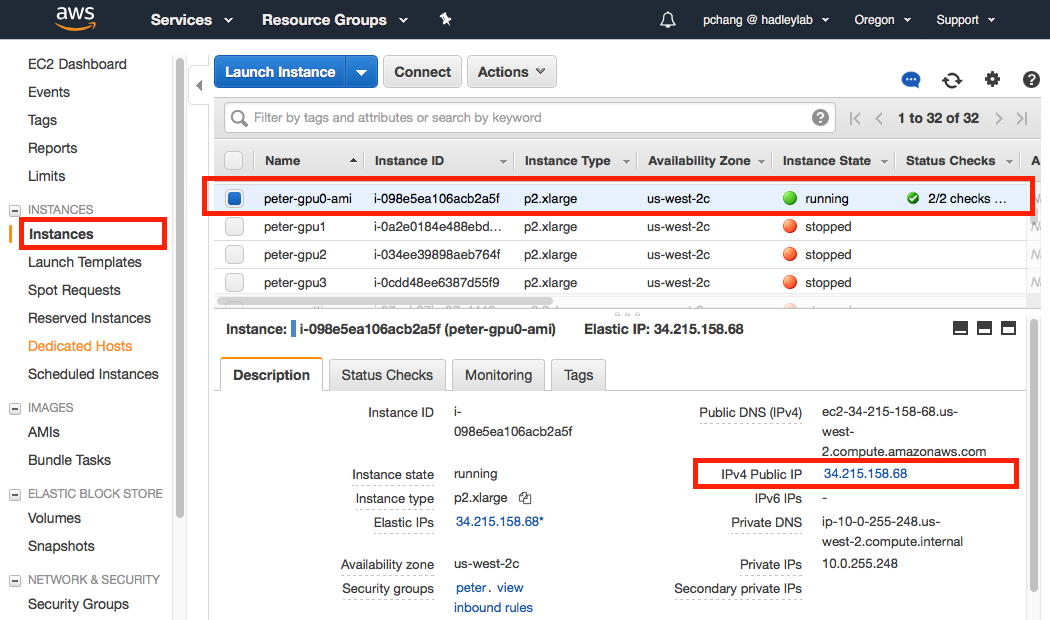Go to previous page of results
The width and height of the screenshot is (1050, 620).
tap(879, 119)
